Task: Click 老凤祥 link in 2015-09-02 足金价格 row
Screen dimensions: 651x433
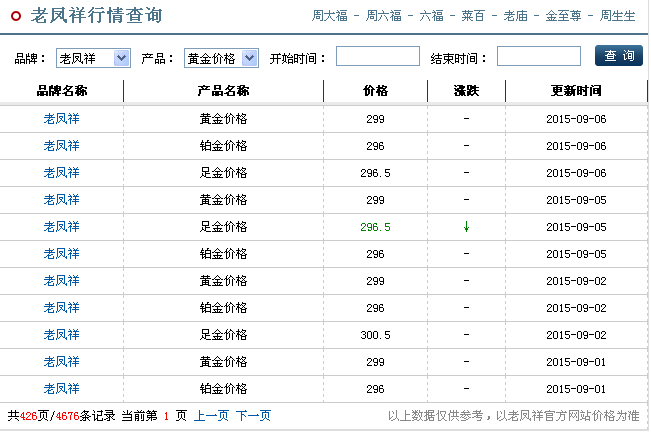Action: [x=61, y=335]
